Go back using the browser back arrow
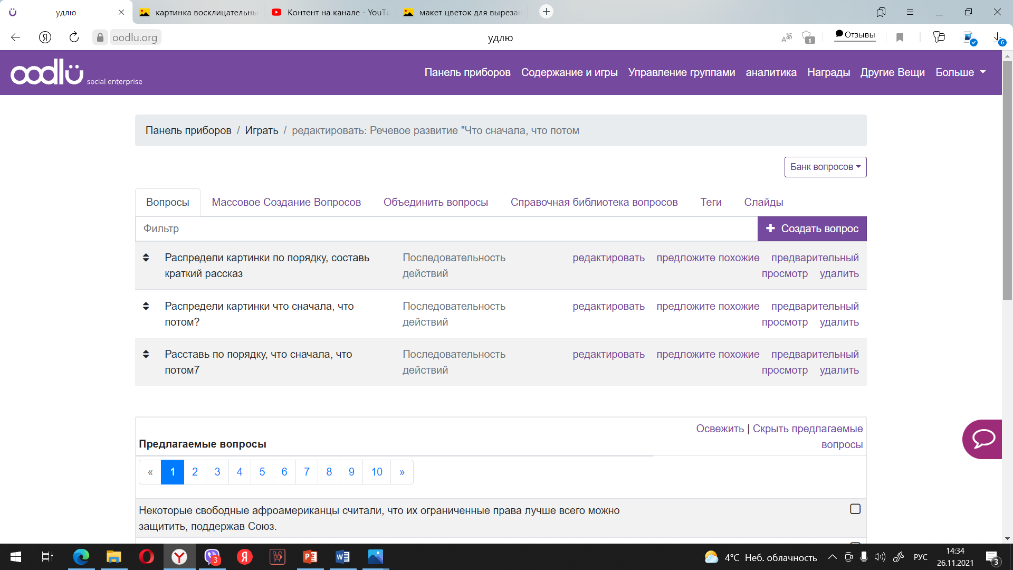Screen dimensions: 1013x570 tap(15, 37)
